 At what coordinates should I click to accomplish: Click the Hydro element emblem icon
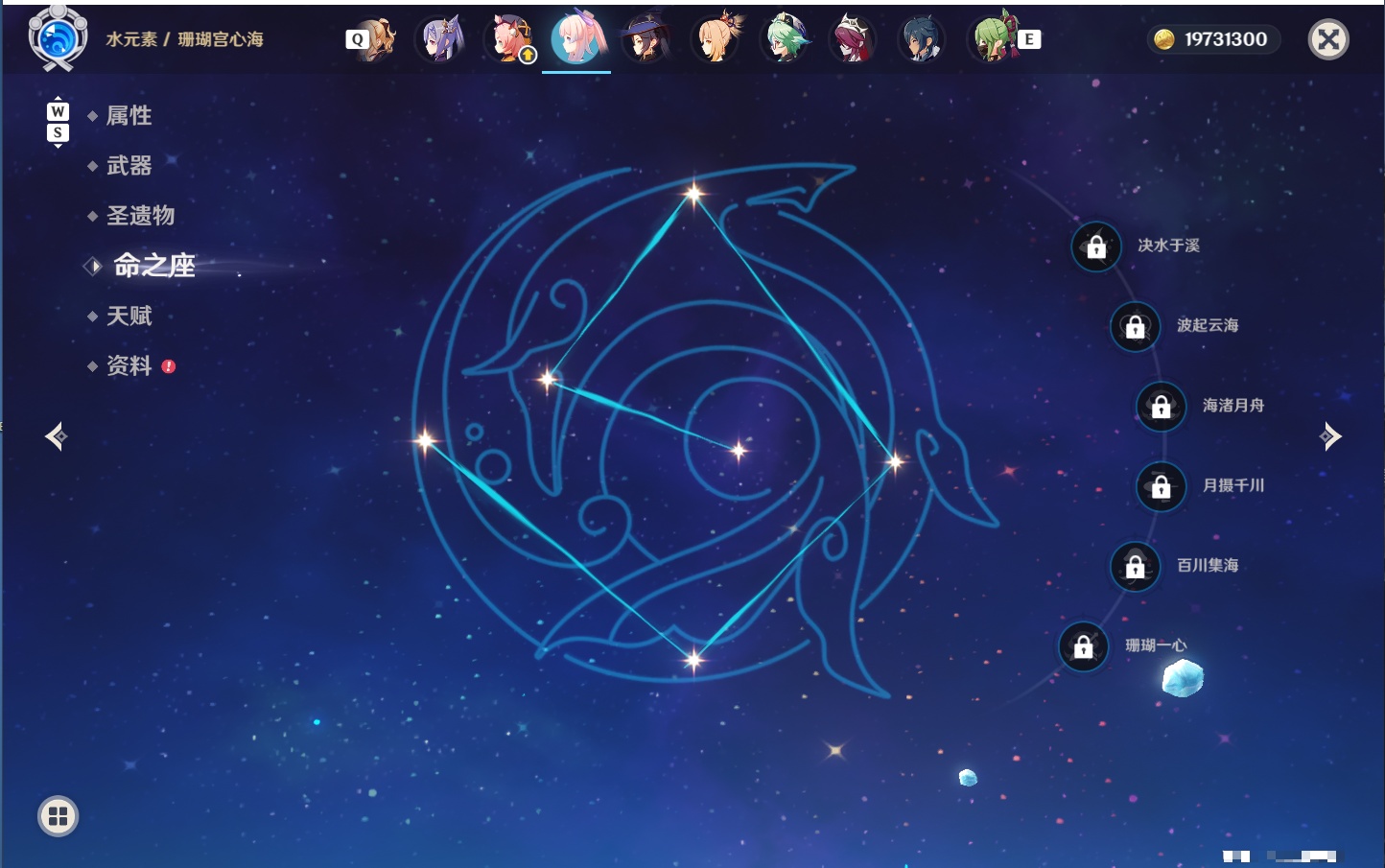pyautogui.click(x=58, y=38)
